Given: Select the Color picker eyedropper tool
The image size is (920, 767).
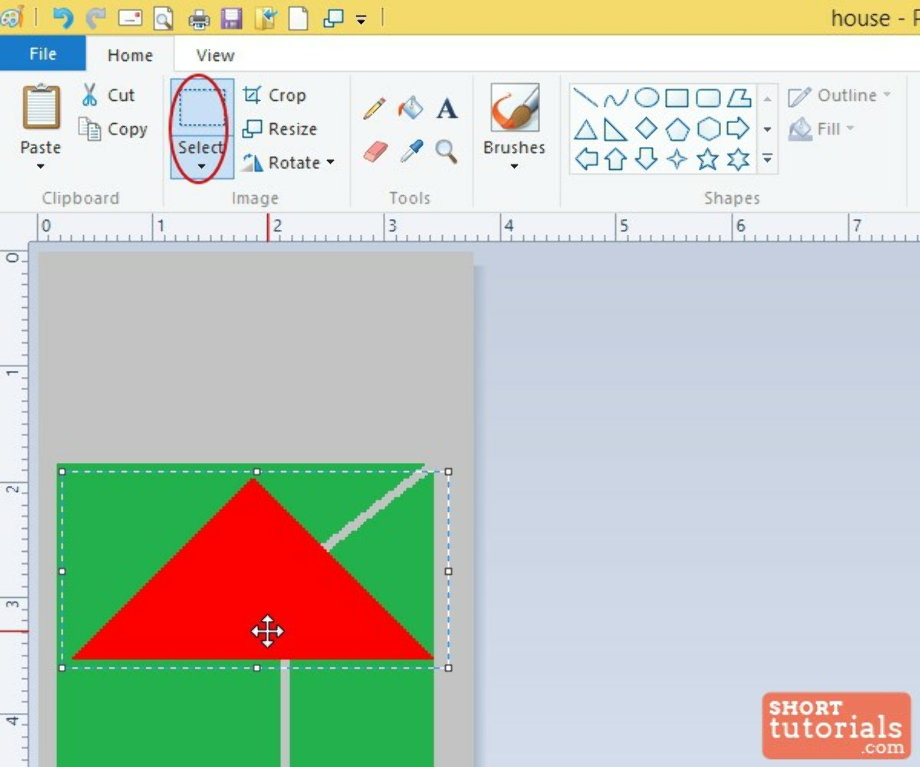Looking at the screenshot, I should coord(411,151).
